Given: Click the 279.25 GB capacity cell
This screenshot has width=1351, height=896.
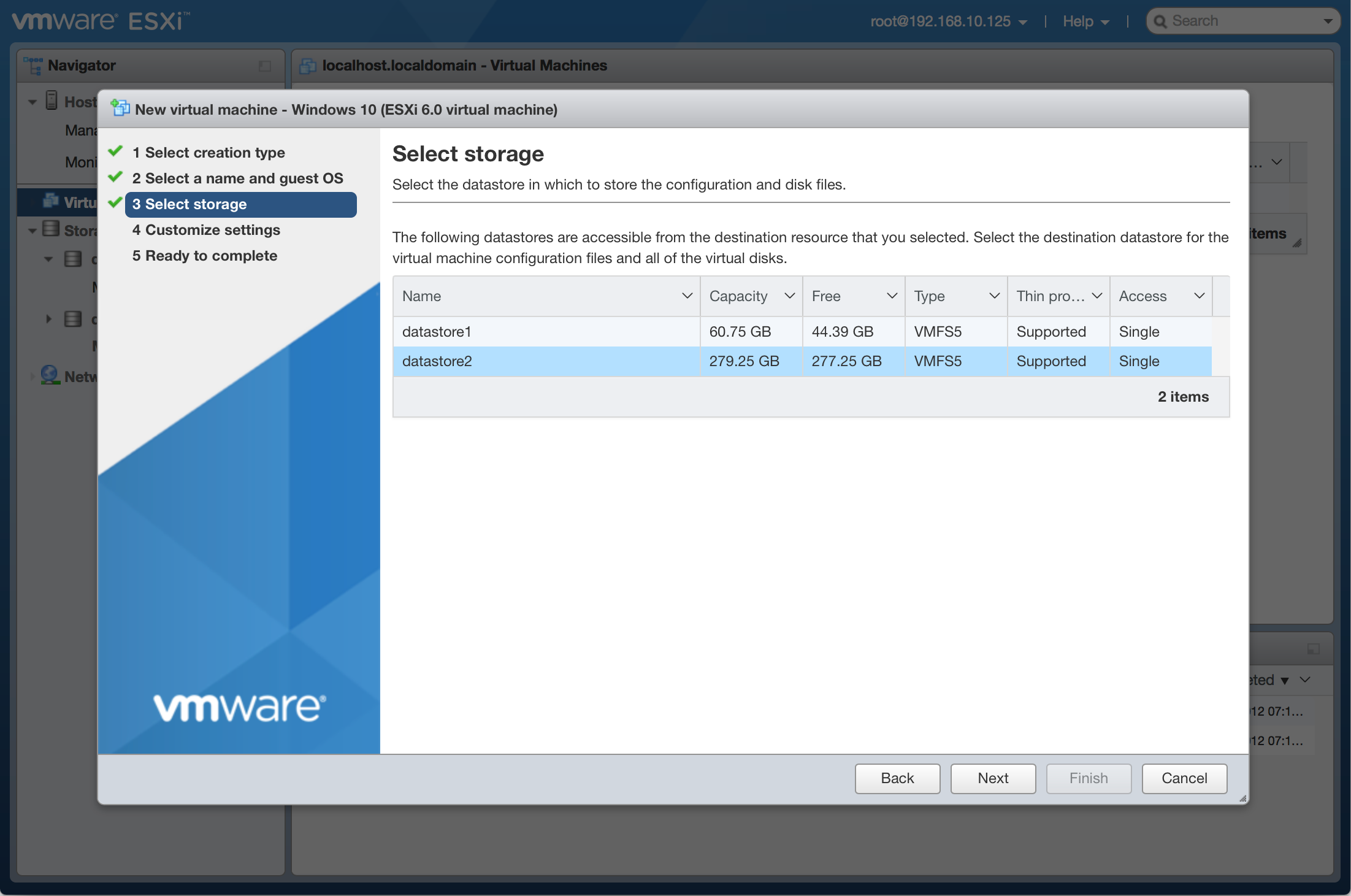Looking at the screenshot, I should click(x=751, y=361).
